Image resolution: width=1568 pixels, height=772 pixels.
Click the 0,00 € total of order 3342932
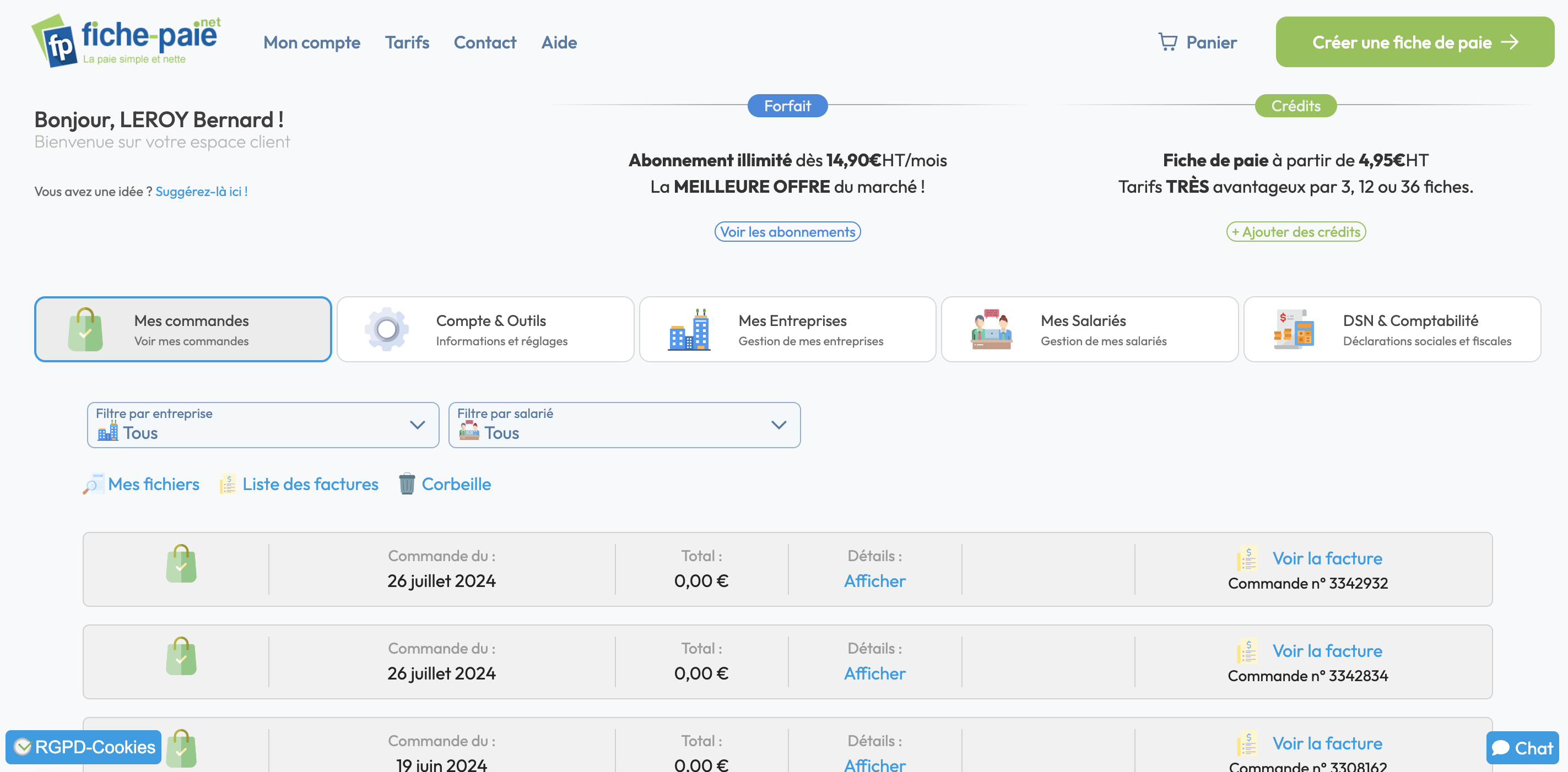click(701, 581)
